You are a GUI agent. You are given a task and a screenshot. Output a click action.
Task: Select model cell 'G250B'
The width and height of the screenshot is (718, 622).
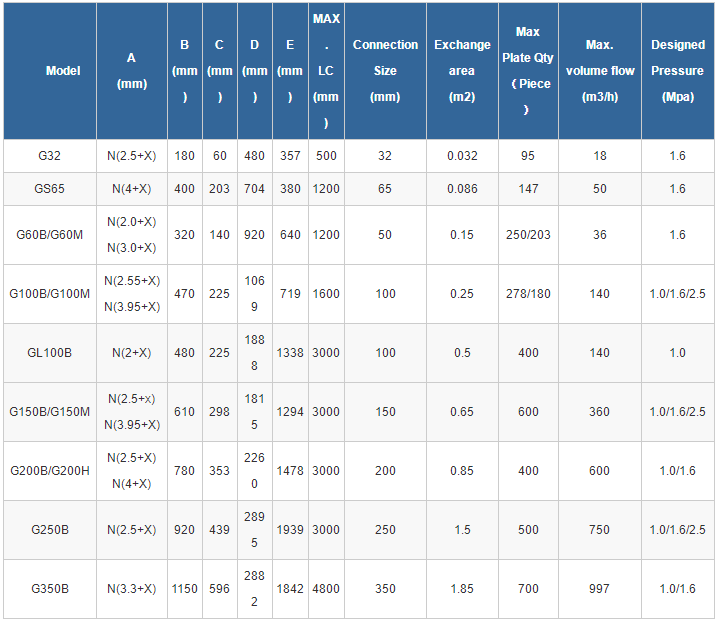(x=49, y=530)
